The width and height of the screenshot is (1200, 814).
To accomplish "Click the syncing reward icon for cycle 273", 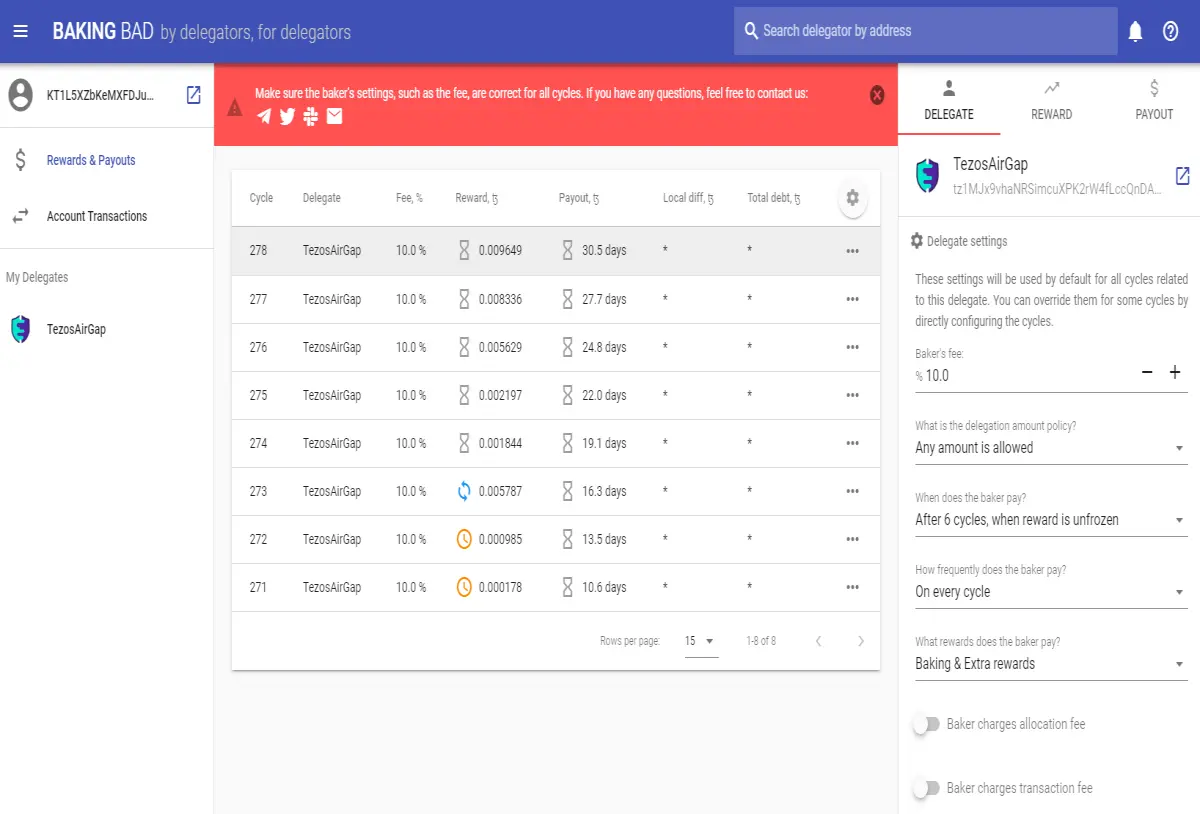I will pyautogui.click(x=464, y=491).
